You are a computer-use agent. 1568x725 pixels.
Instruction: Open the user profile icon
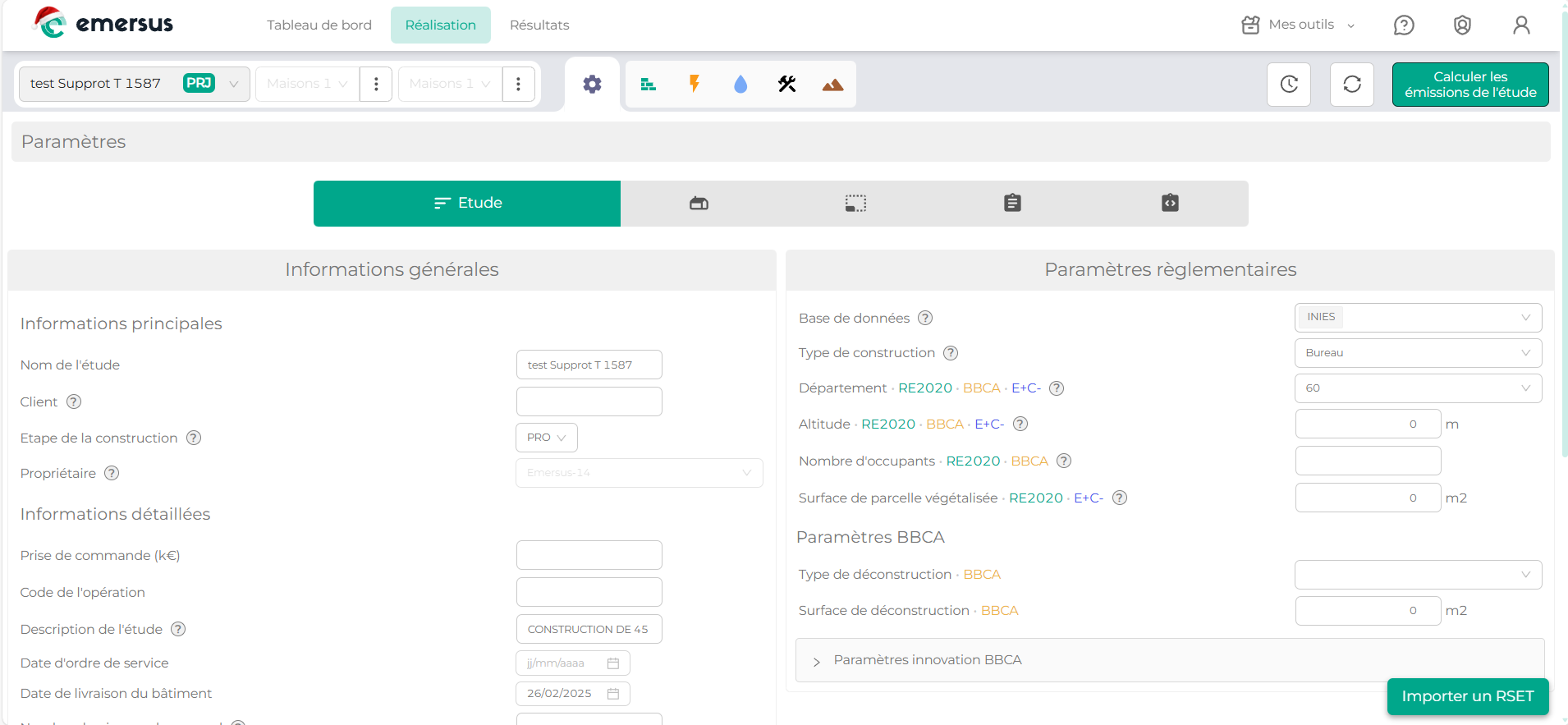coord(1521,25)
